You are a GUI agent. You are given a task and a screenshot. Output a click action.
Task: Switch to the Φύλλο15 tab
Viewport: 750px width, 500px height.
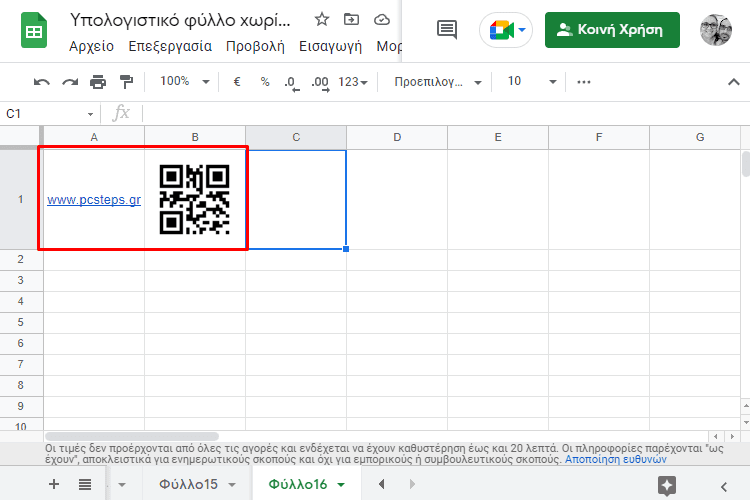188,484
